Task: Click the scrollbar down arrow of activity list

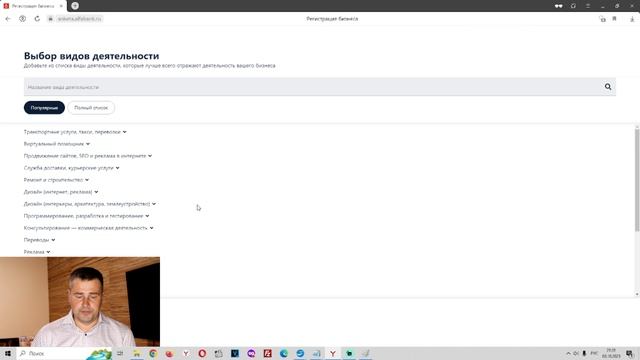Action: tap(637, 294)
